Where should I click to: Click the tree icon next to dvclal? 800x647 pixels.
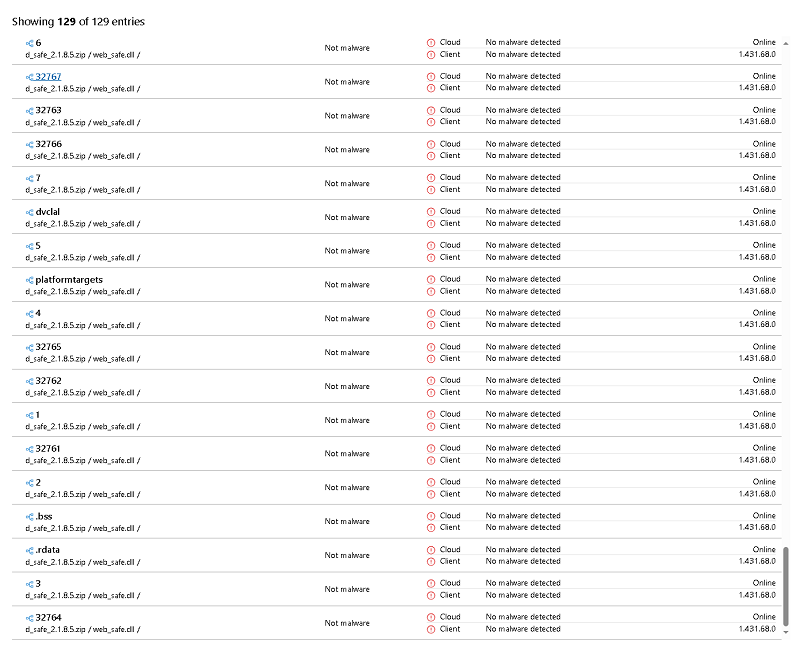30,212
